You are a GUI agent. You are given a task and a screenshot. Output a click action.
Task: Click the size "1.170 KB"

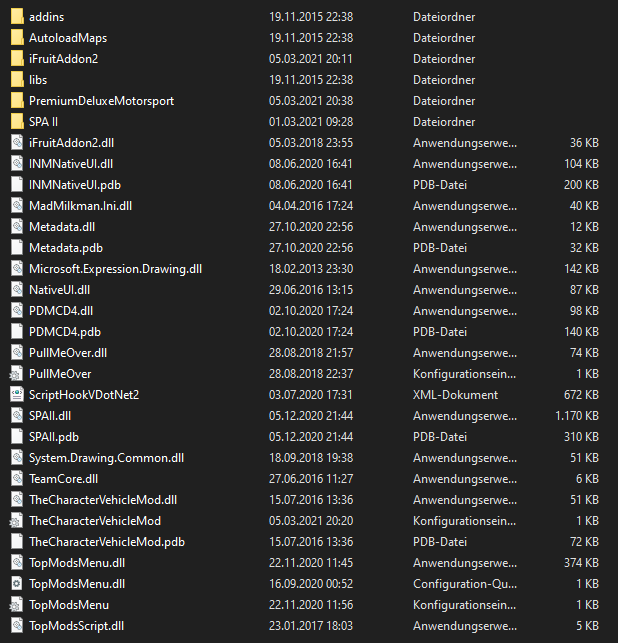click(x=577, y=416)
